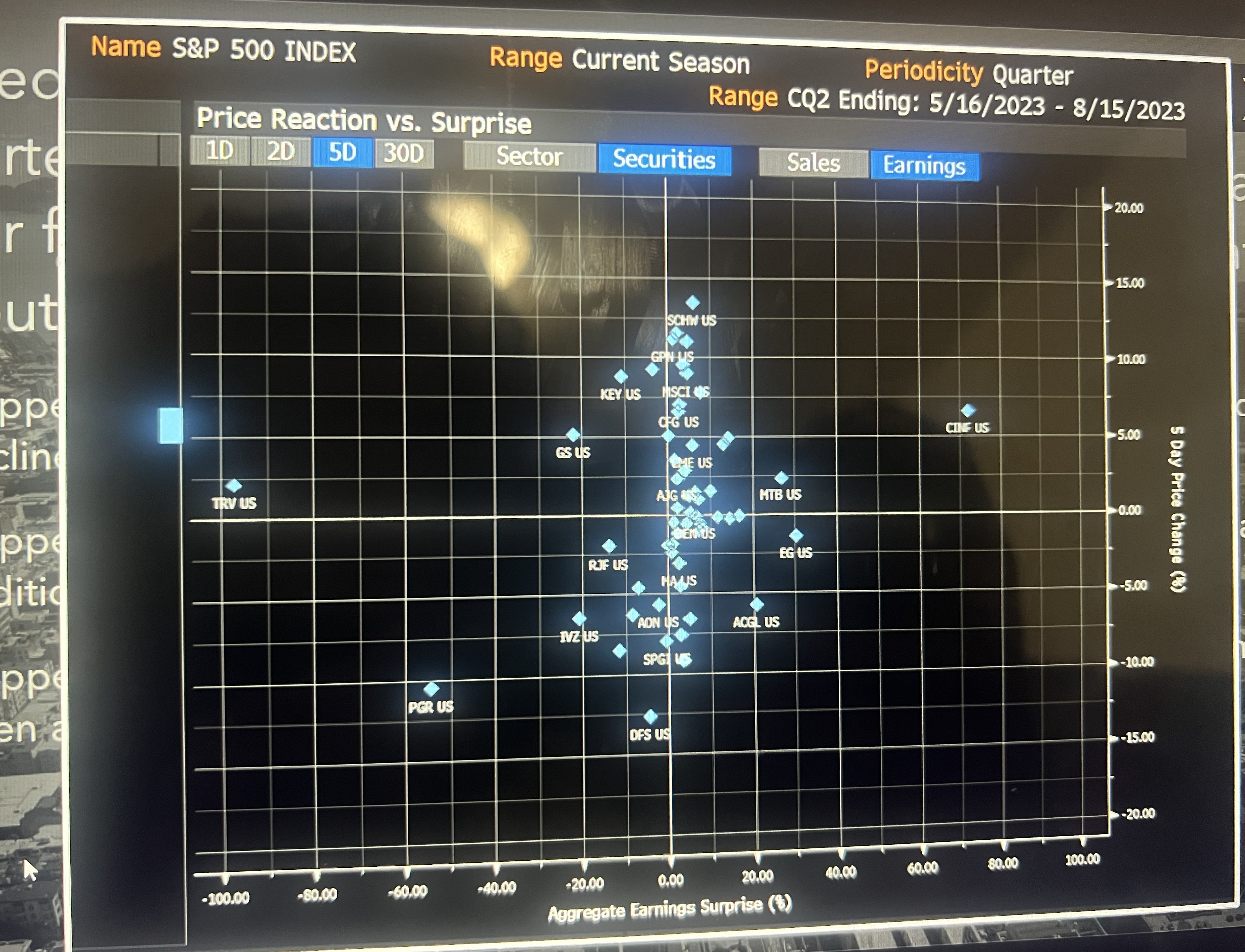Viewport: 1245px width, 952px height.
Task: Click the GS US diamond marker
Action: coord(574,434)
